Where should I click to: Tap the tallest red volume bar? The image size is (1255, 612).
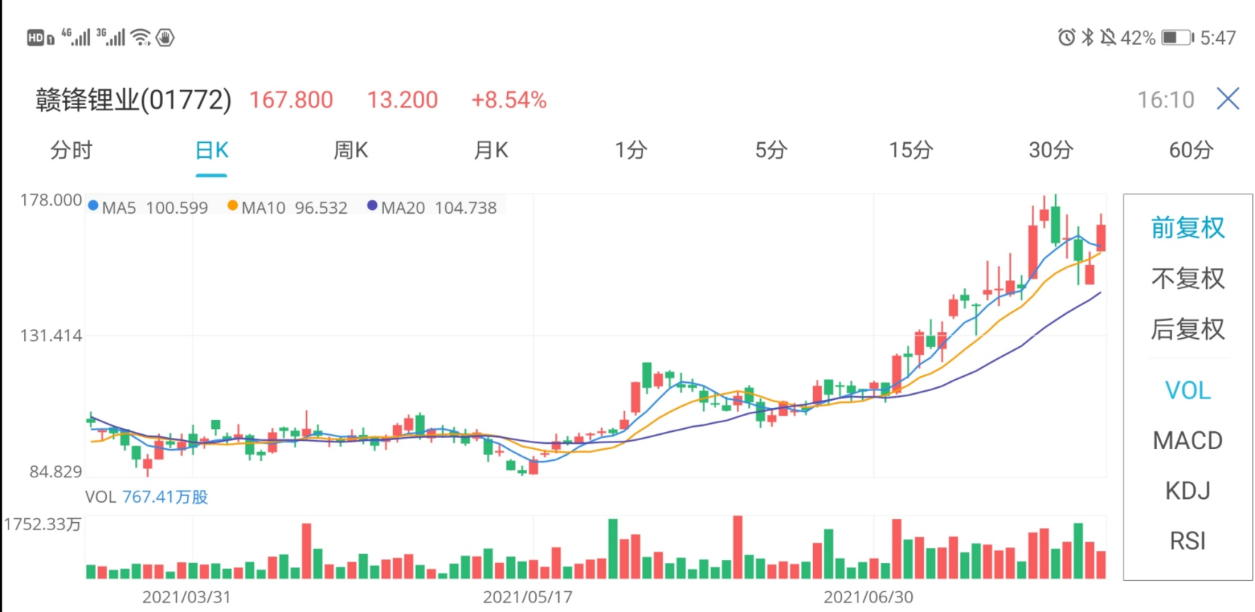pos(738,547)
